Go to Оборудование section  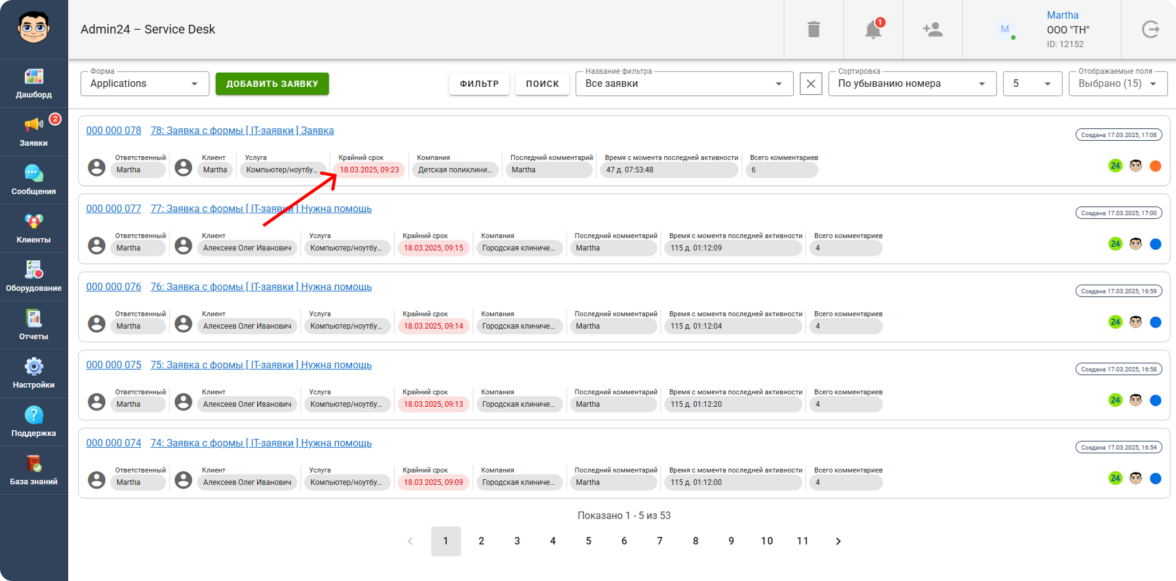pos(34,276)
